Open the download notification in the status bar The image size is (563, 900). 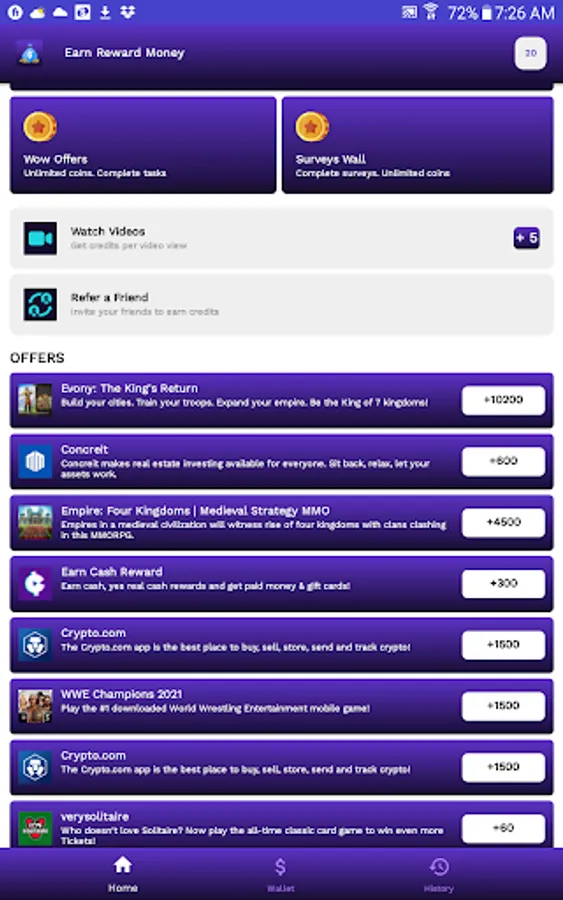105,13
